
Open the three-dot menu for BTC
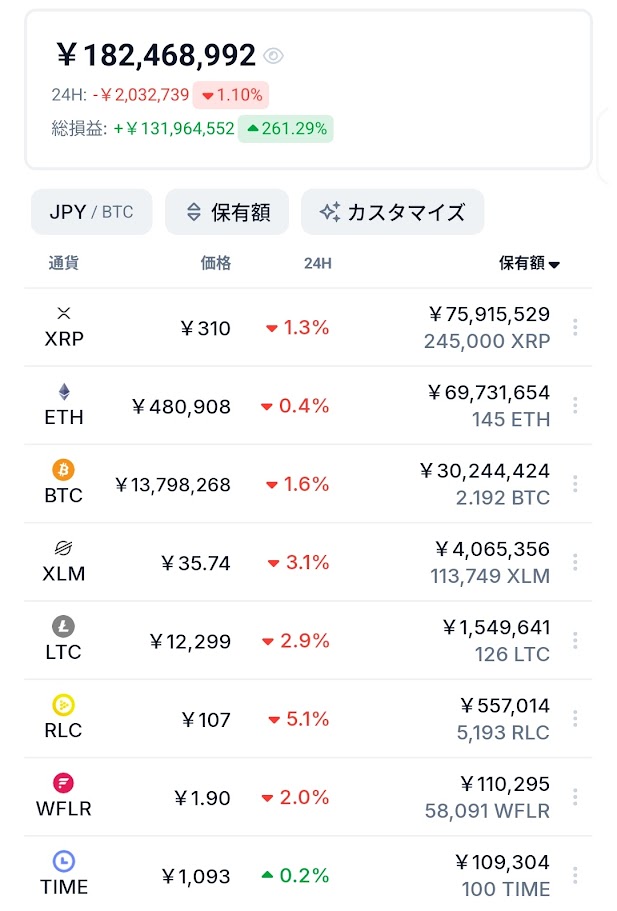pyautogui.click(x=575, y=484)
